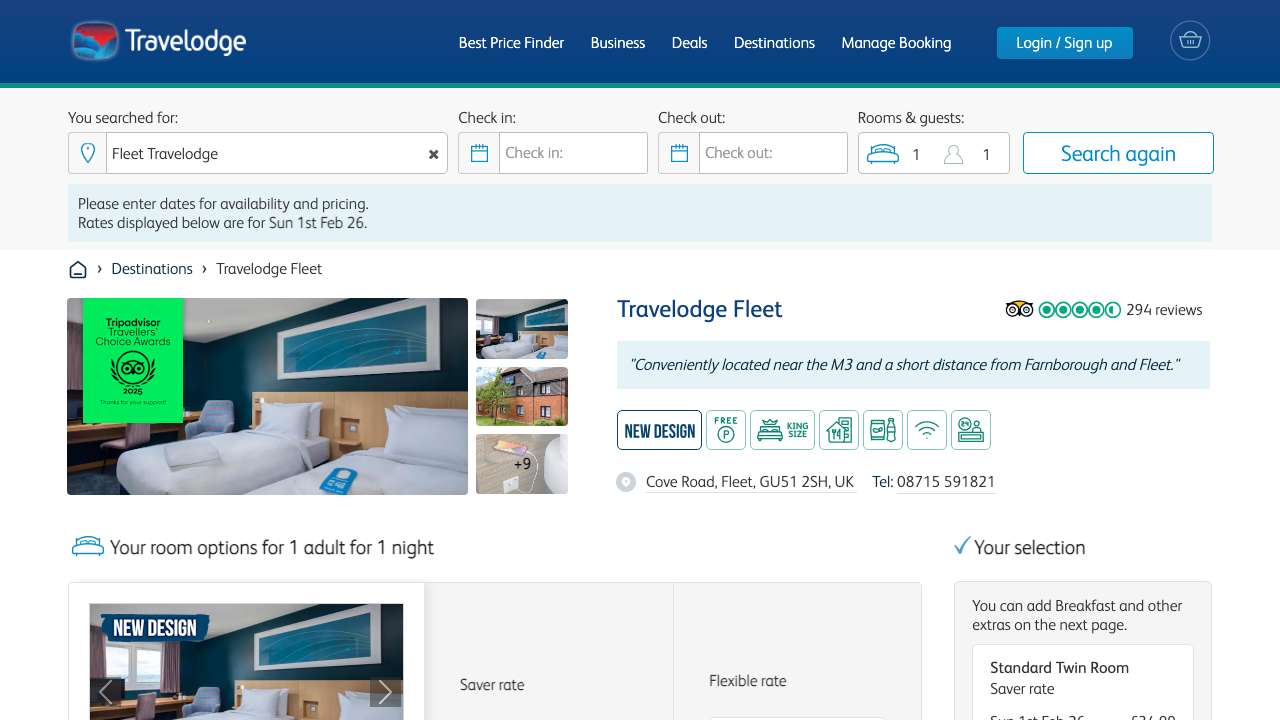1280x720 pixels.
Task: Click the Tripadvisor owl rating icon
Action: [x=1019, y=309]
